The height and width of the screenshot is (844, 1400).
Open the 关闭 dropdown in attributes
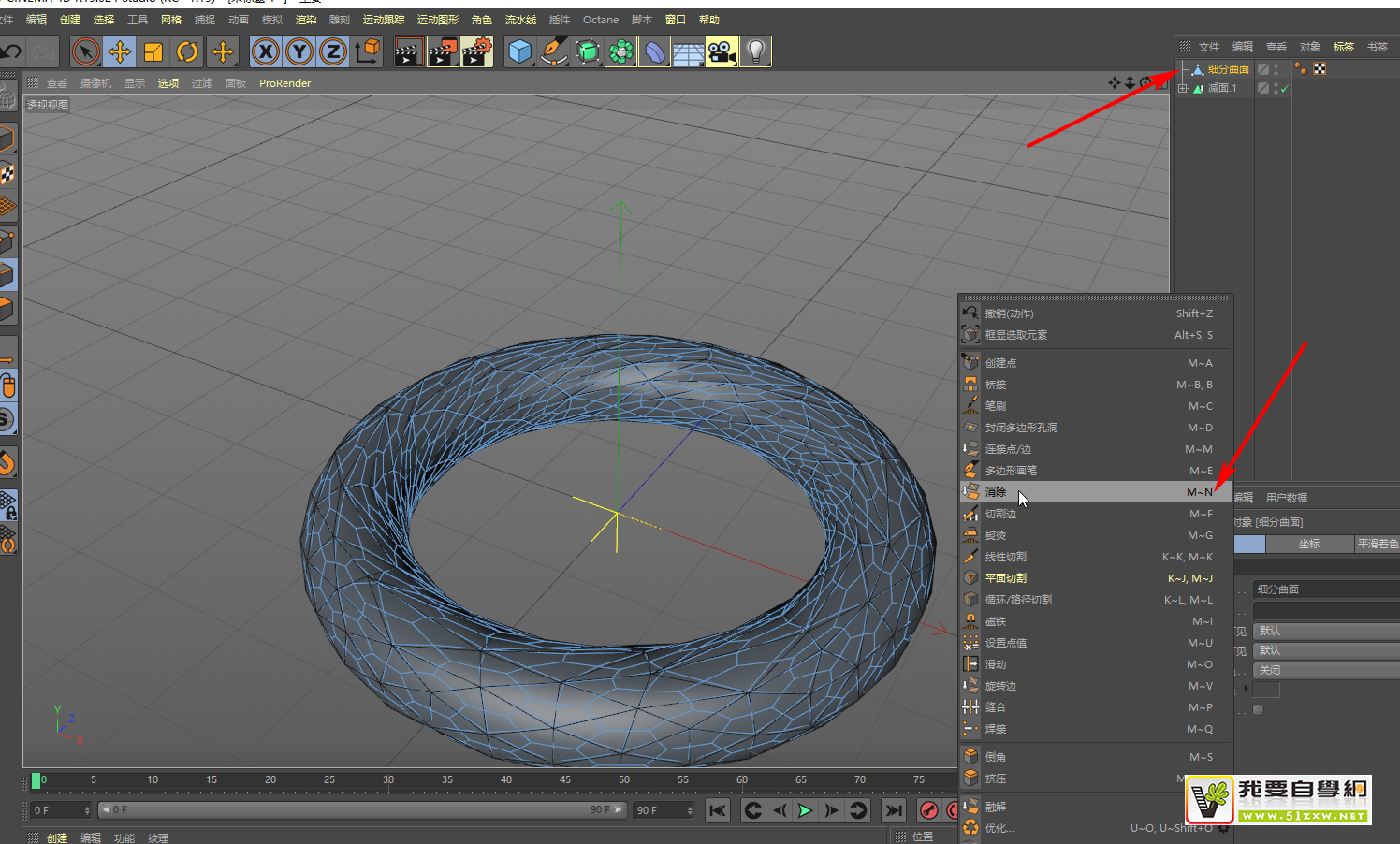point(1326,670)
